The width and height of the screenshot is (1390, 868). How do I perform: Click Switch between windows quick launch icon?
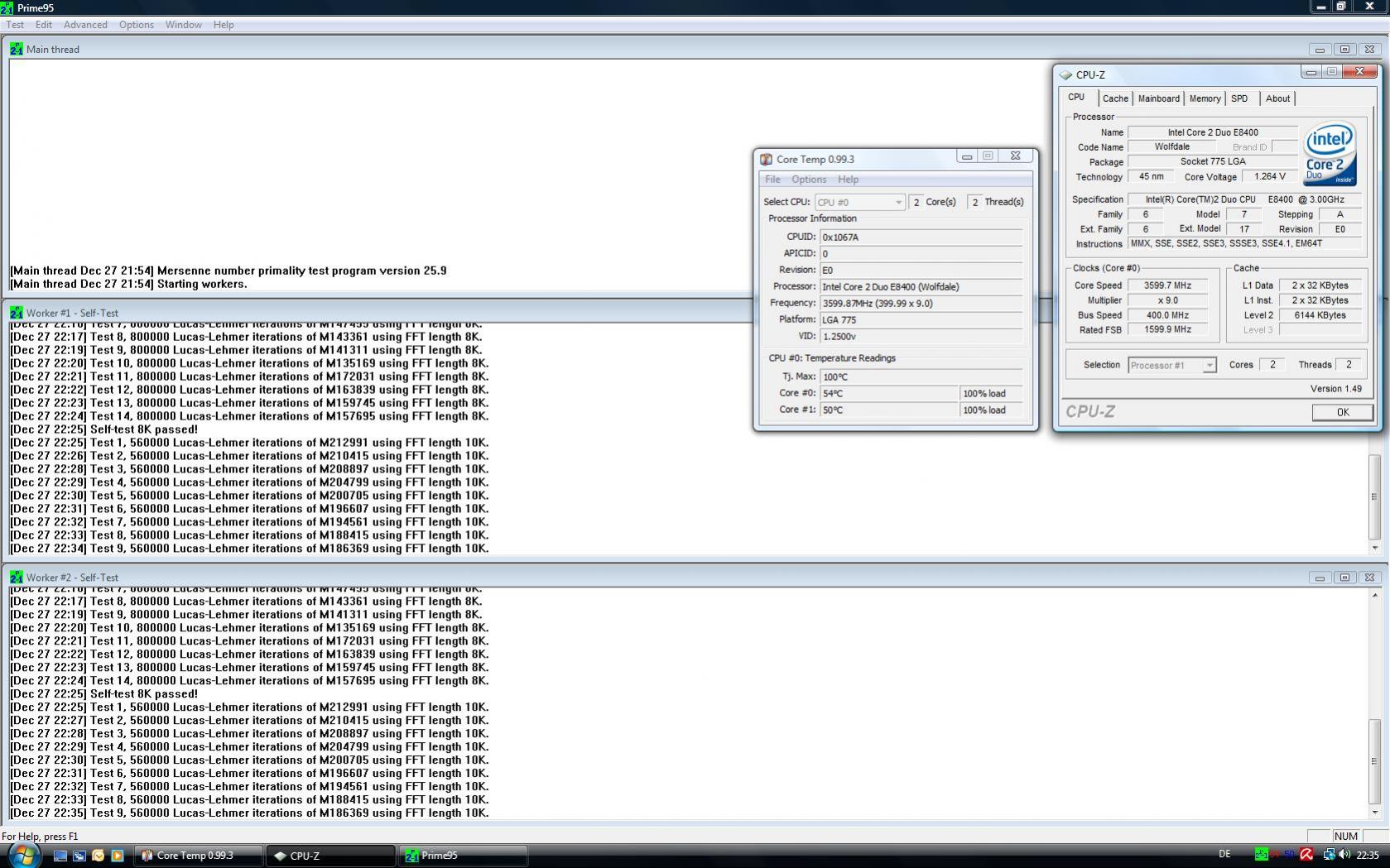pyautogui.click(x=79, y=856)
